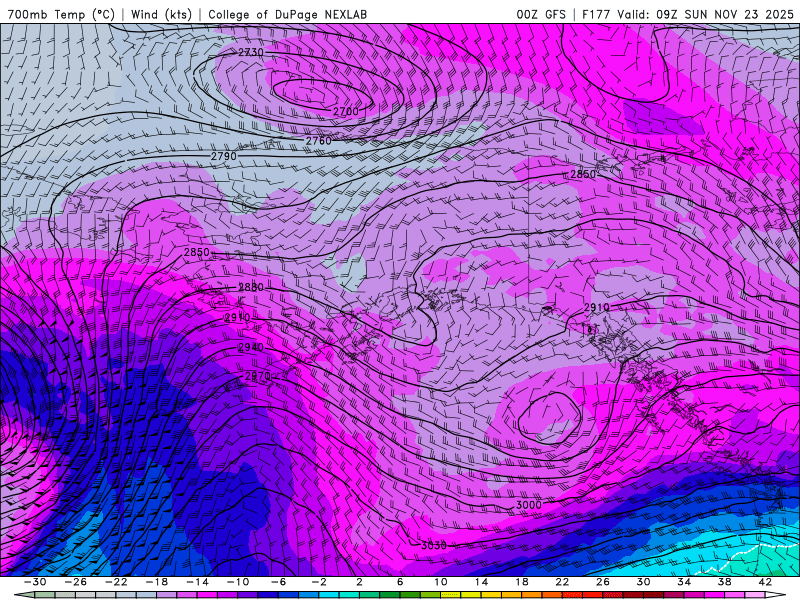Select the 30 colorbar temperature label
The image size is (800, 600).
[x=643, y=582]
